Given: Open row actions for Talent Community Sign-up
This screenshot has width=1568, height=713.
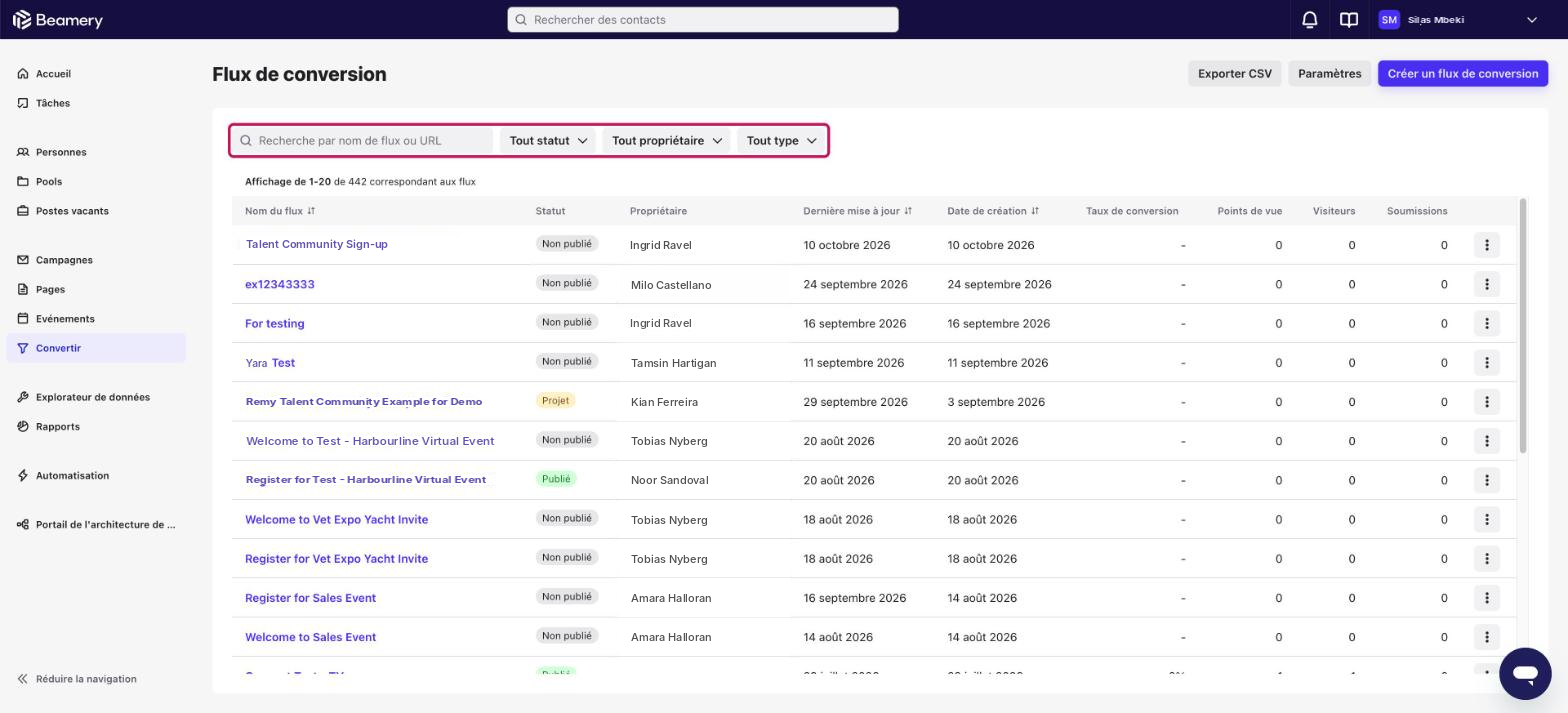Looking at the screenshot, I should click(x=1487, y=245).
